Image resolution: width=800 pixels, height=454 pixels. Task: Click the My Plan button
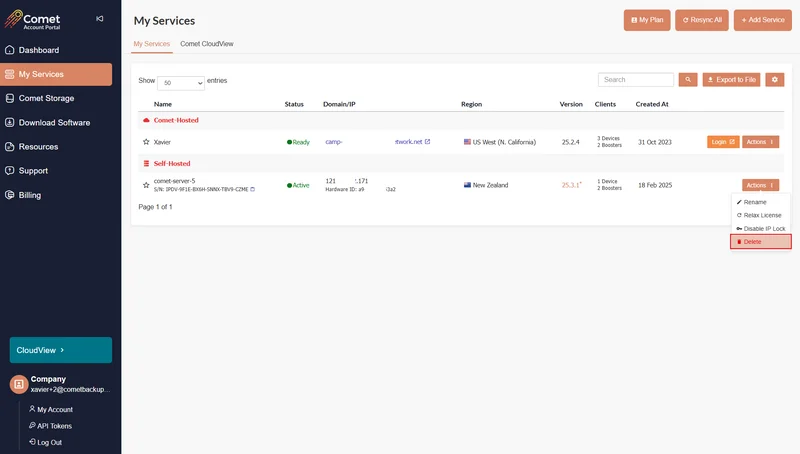(647, 20)
